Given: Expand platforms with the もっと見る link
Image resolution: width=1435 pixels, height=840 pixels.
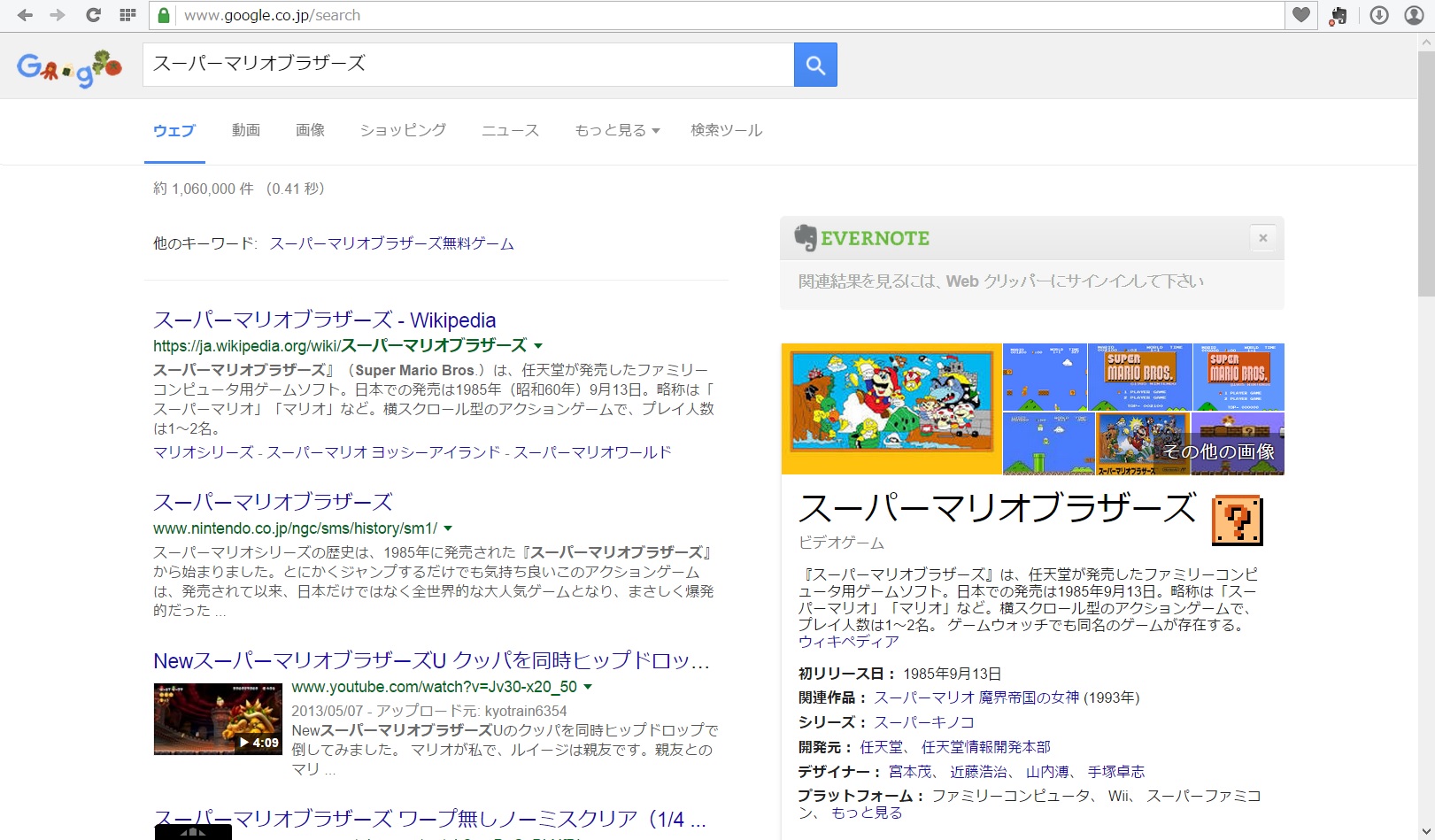Looking at the screenshot, I should pyautogui.click(x=867, y=813).
